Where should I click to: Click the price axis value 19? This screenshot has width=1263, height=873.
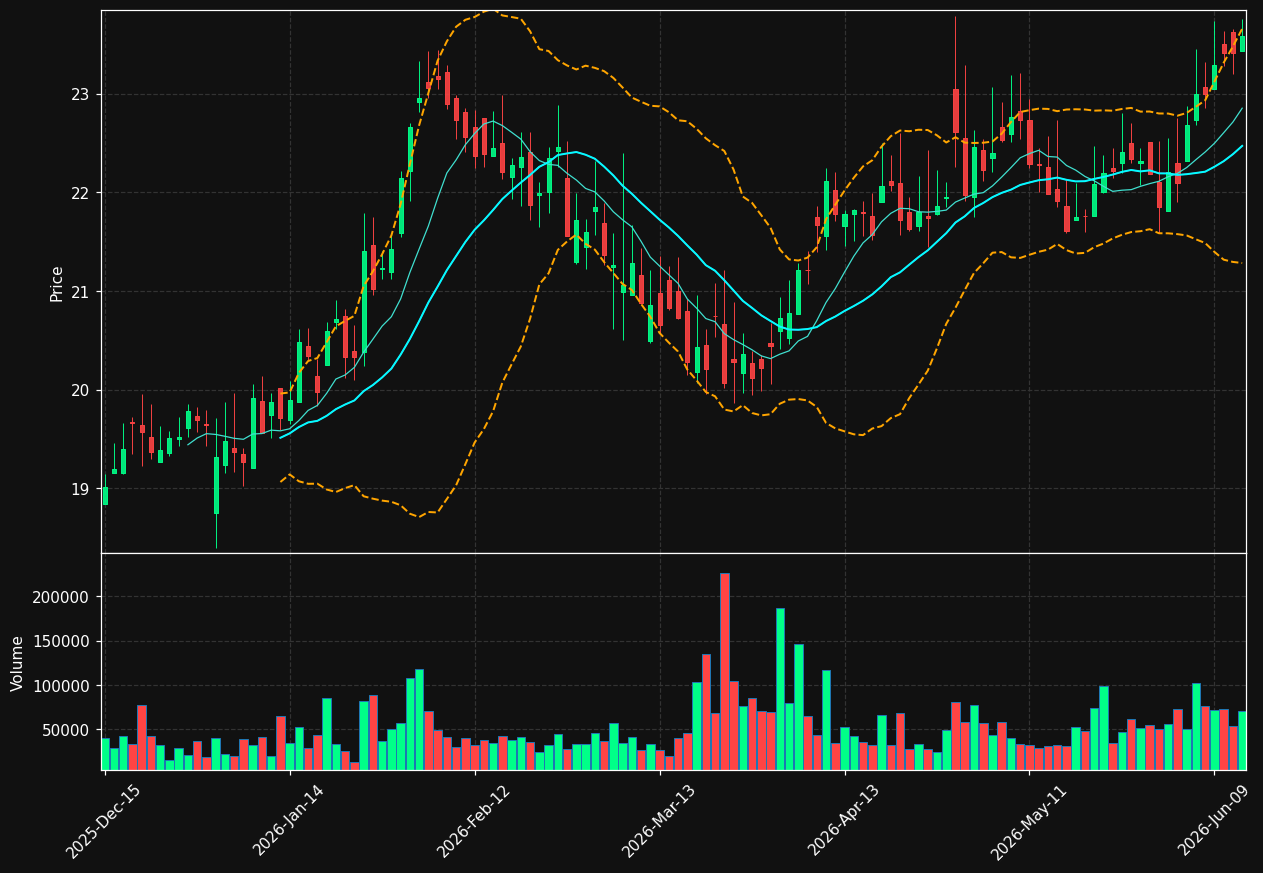(x=79, y=489)
